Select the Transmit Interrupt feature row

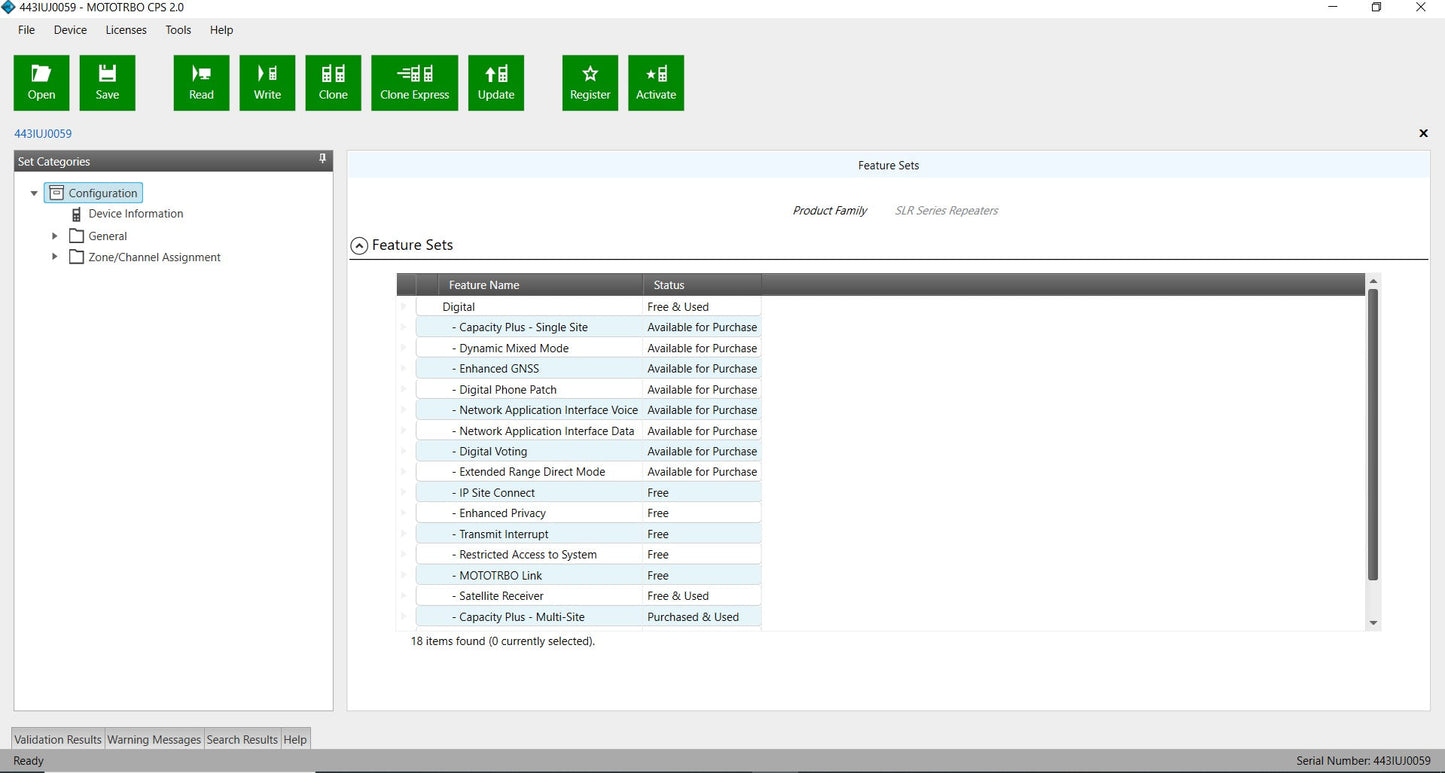(x=588, y=534)
